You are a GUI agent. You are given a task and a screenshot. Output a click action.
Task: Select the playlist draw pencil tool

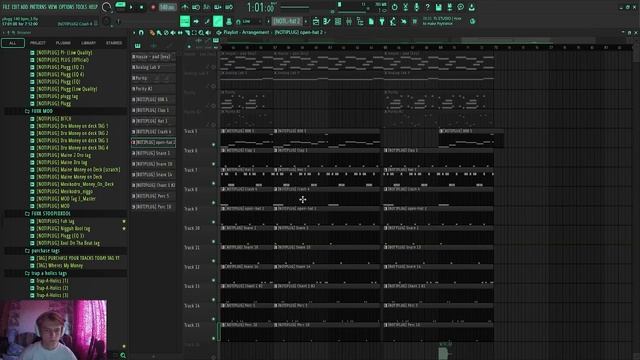(x=152, y=33)
